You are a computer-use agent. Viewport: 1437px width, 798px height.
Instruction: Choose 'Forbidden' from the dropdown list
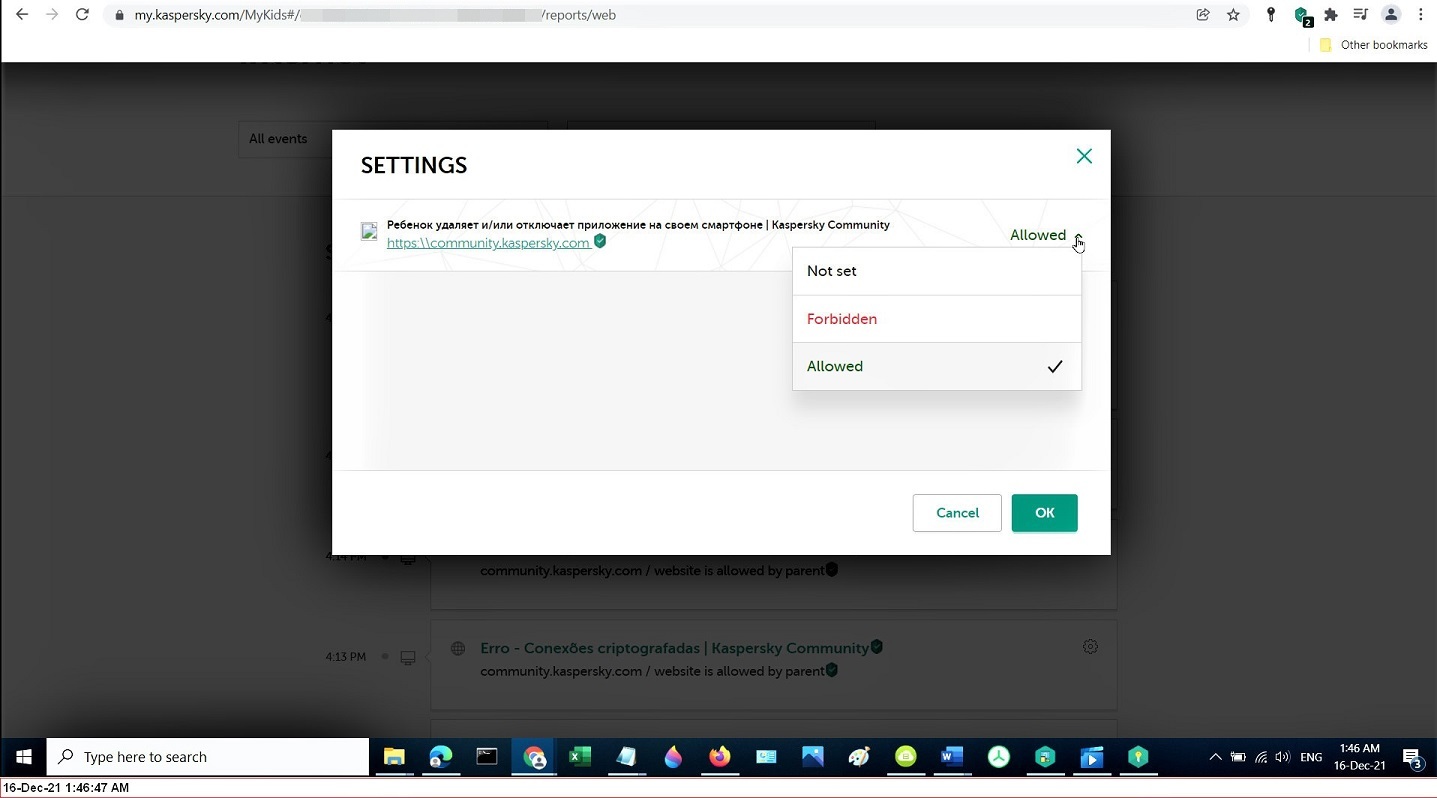(936, 319)
